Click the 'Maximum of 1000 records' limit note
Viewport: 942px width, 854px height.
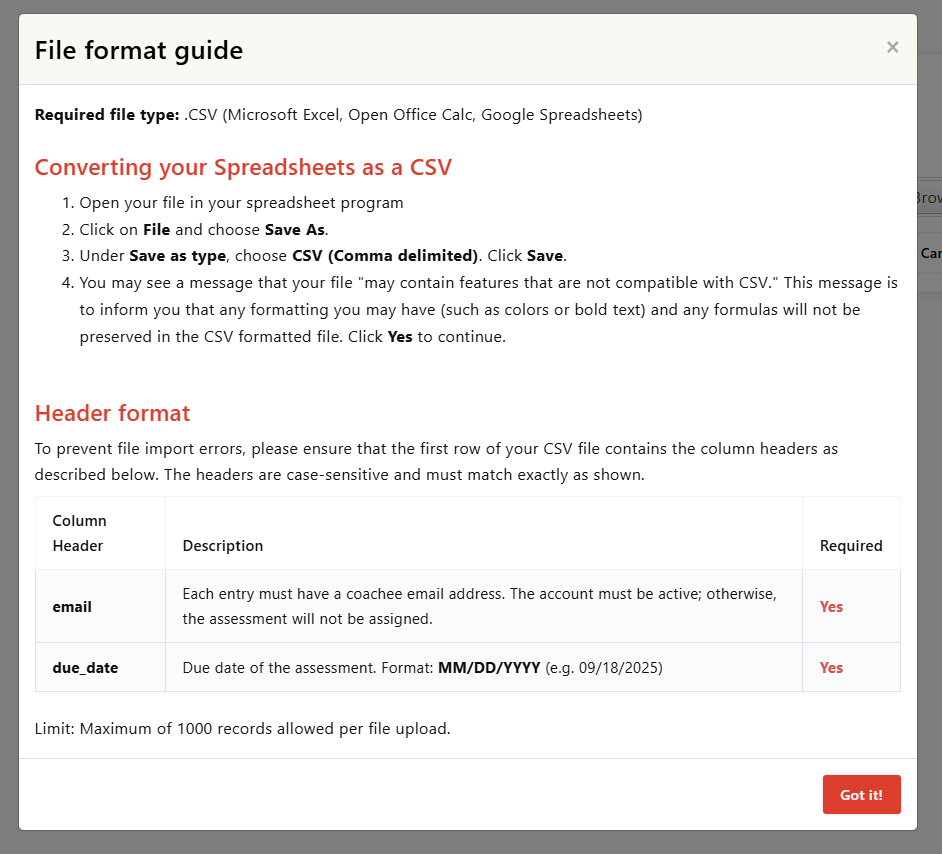click(243, 728)
